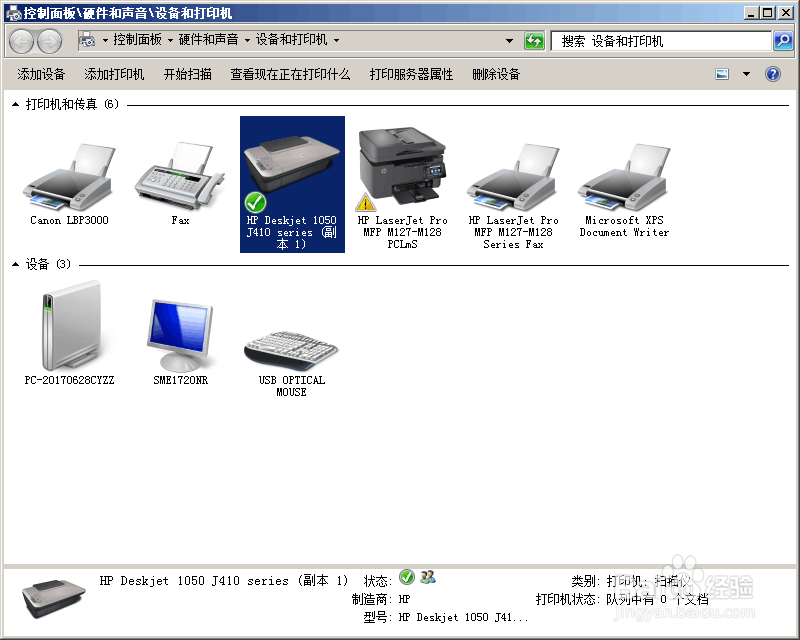Click the 打印机状态 queue detail text
800x640 pixels.
[622, 599]
